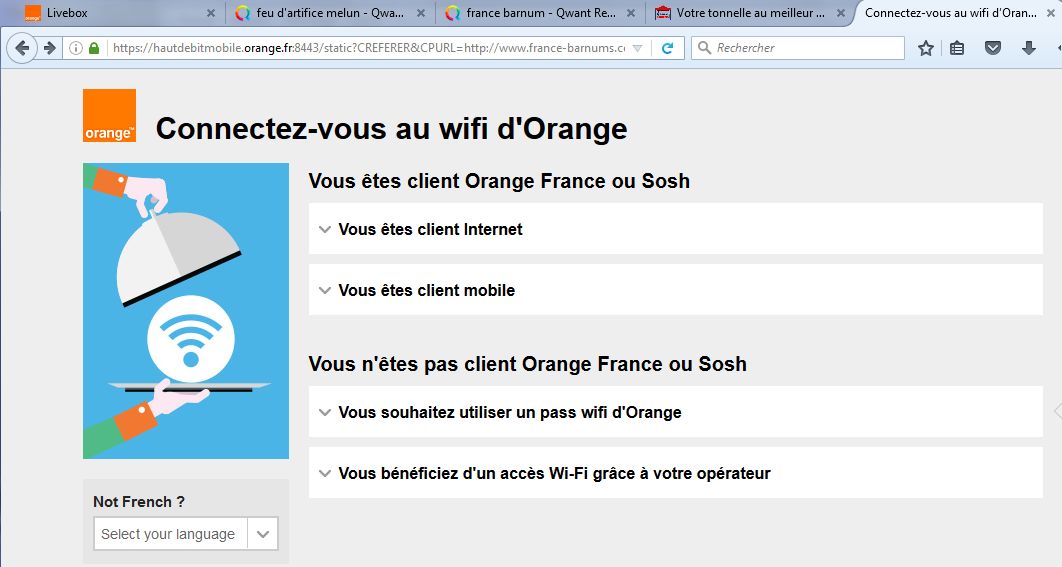Click the browser Forward arrow button
The height and width of the screenshot is (567, 1062).
49,48
